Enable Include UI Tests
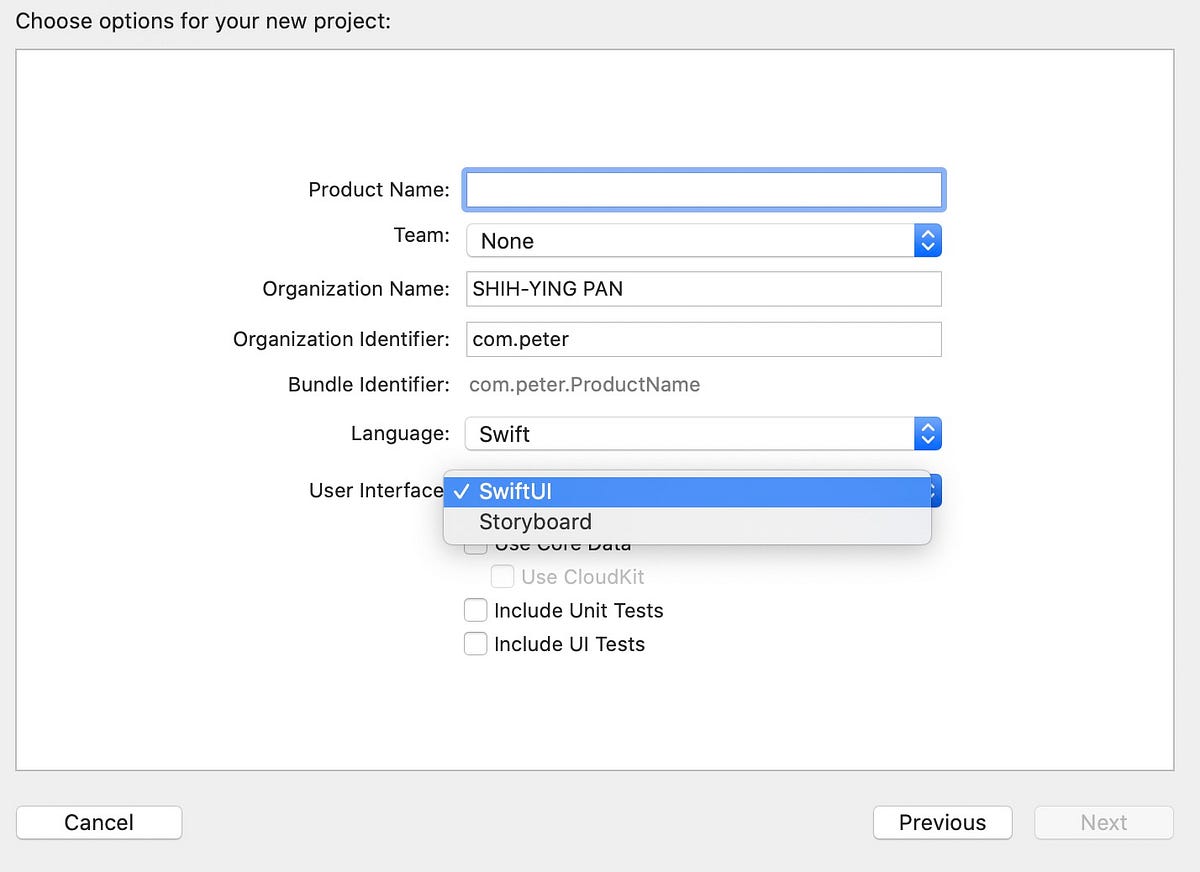 tap(475, 644)
